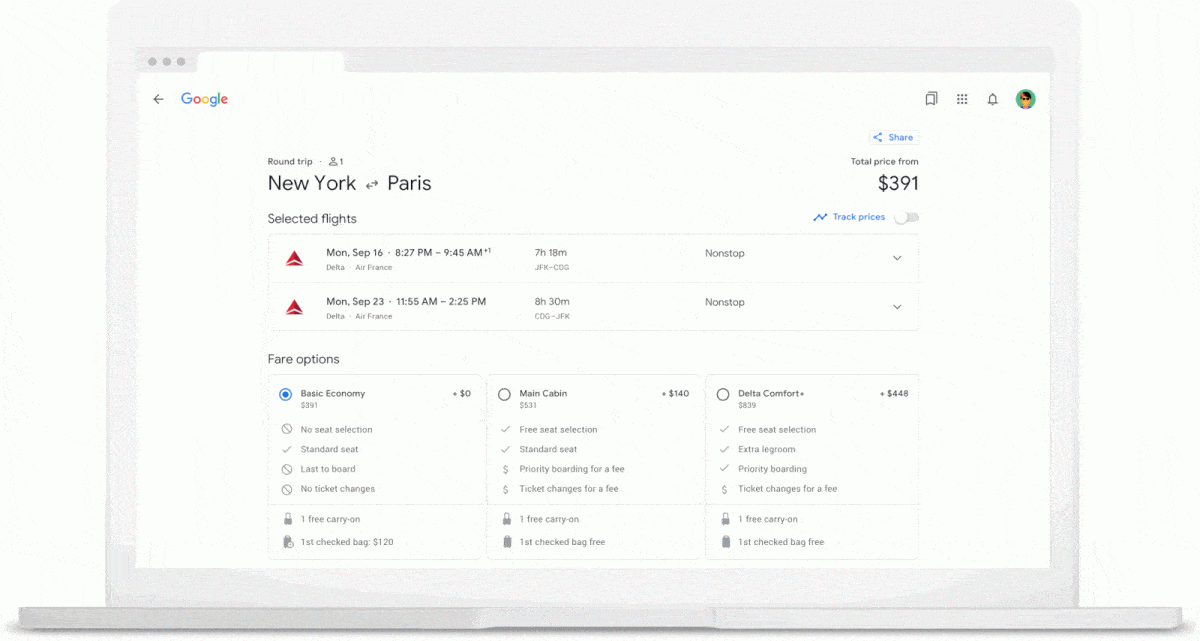Click Delta Comfort+ checked bag free icon
This screenshot has width=1200, height=641.
click(x=724, y=542)
